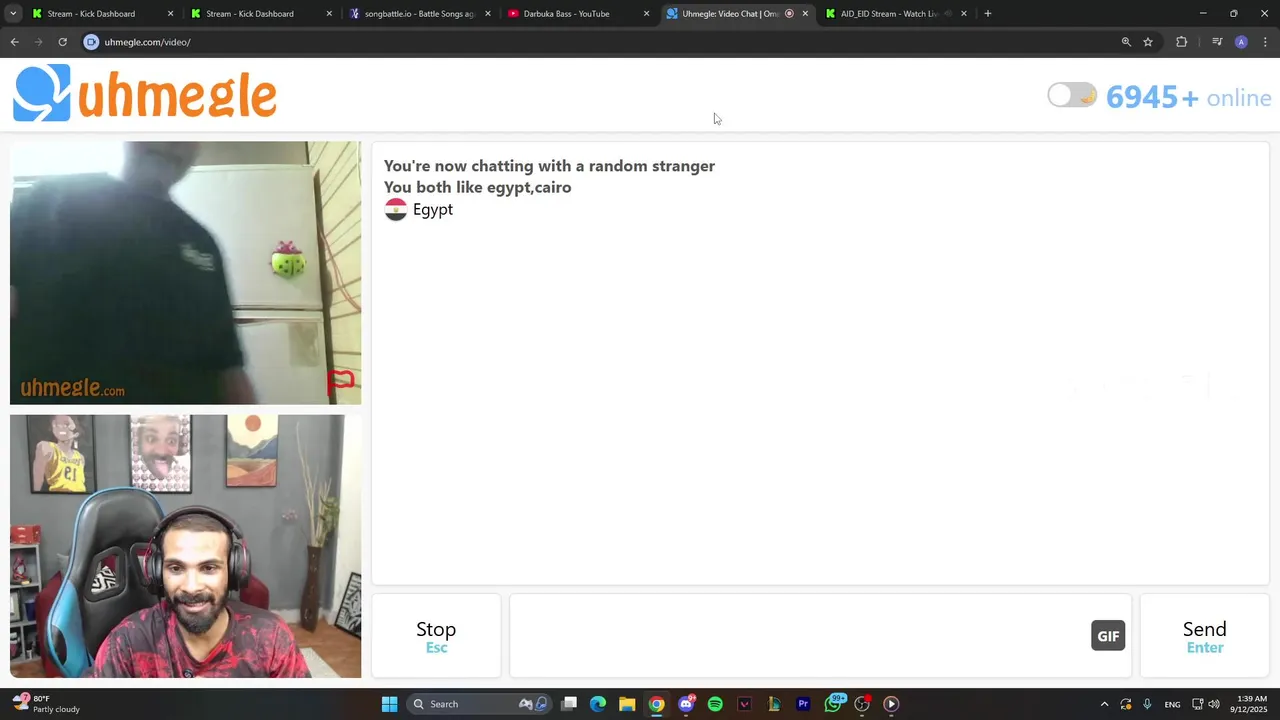Bookmark this page with the star
This screenshot has width=1280, height=720.
click(1148, 42)
